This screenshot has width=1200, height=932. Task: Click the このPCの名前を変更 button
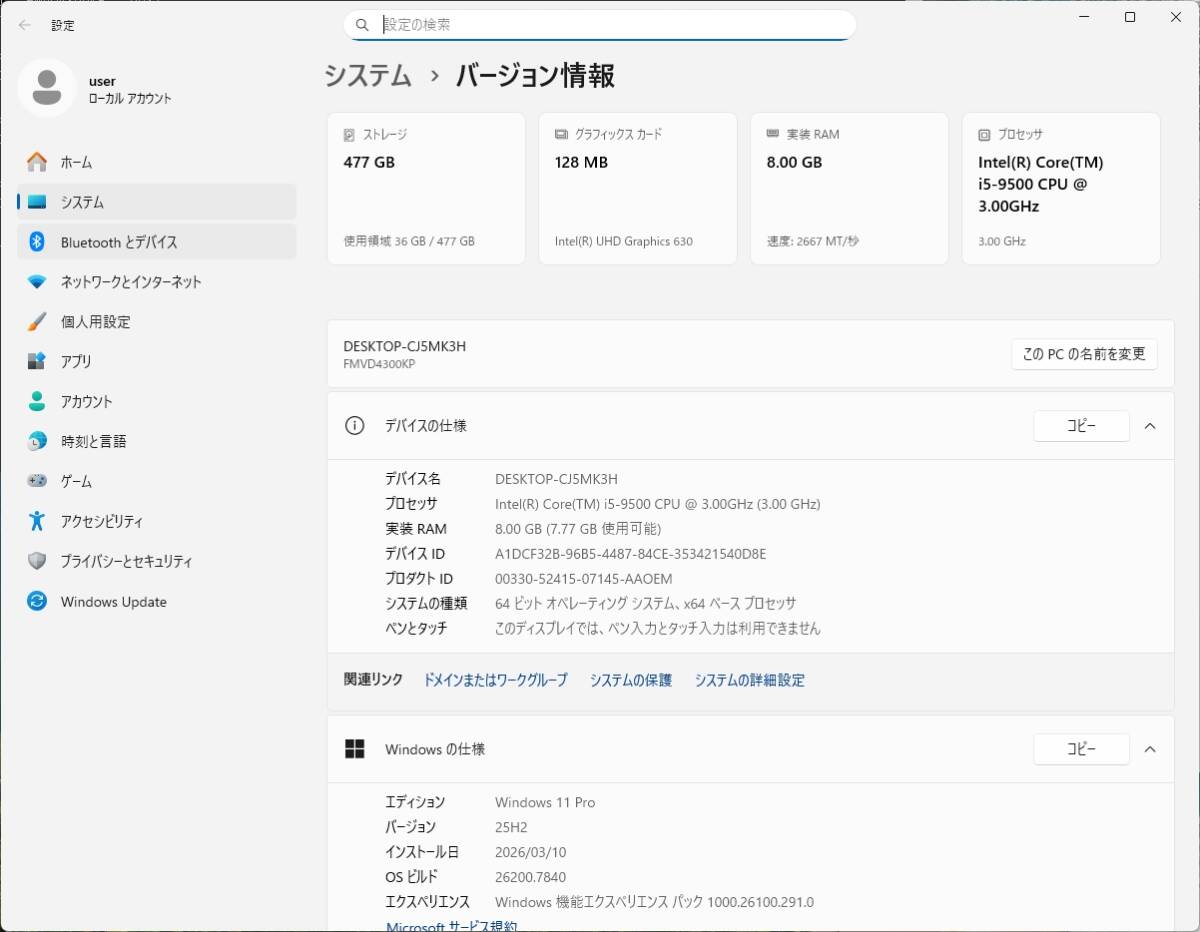1084,354
